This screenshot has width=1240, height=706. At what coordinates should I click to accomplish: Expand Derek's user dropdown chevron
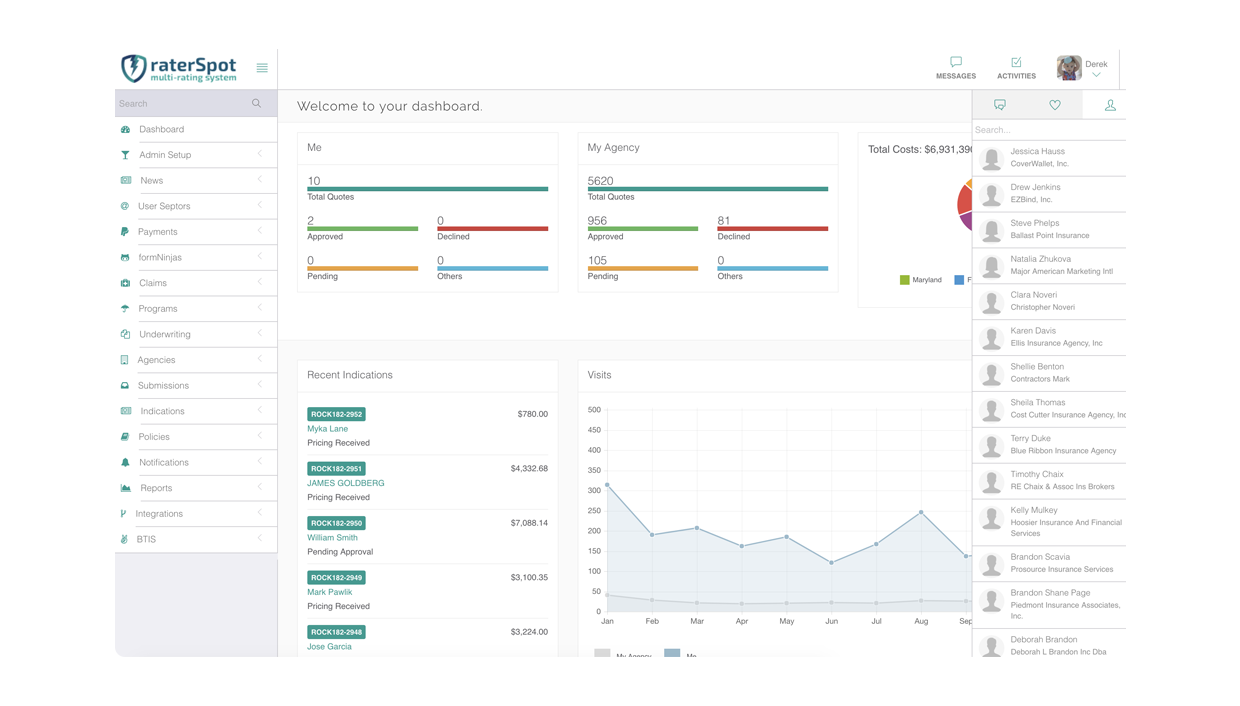tap(1096, 76)
